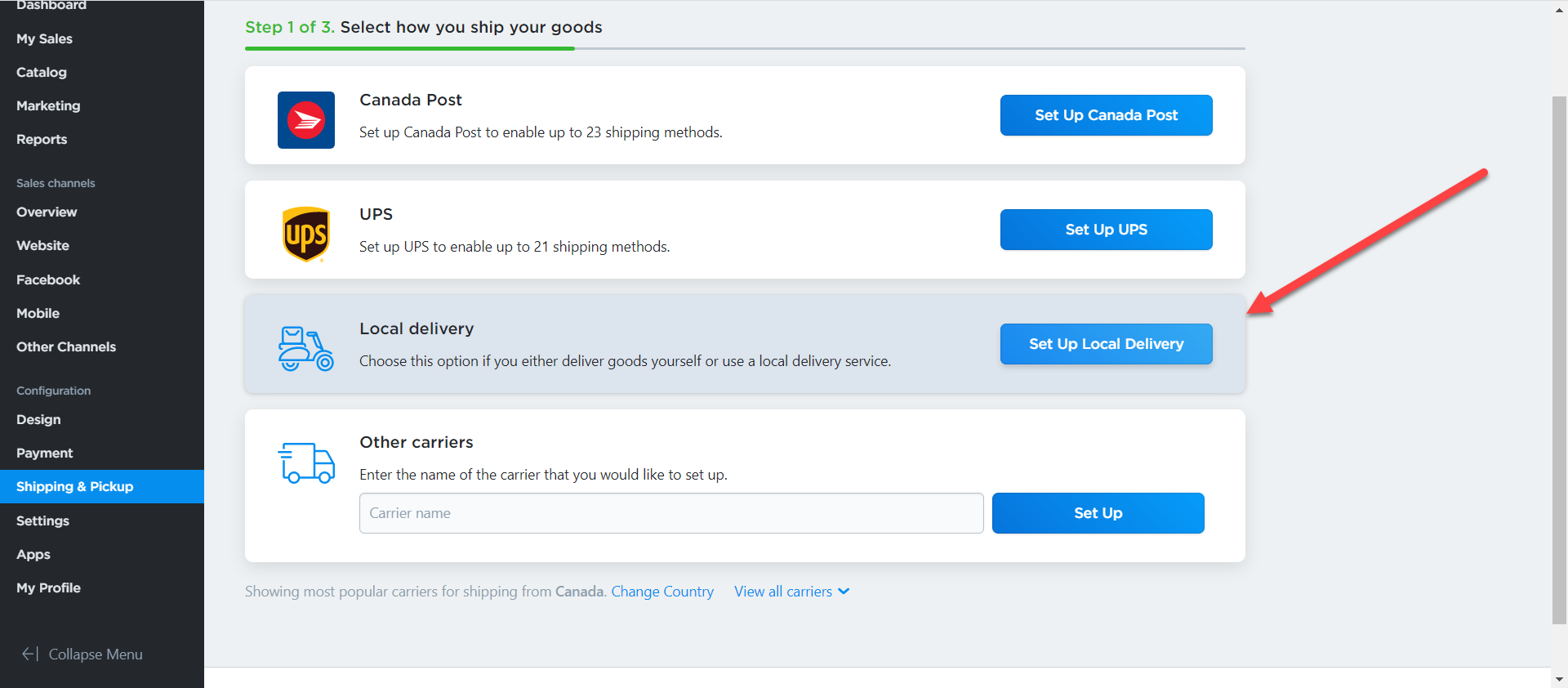Click the Collapse Menu arrow icon

30,654
